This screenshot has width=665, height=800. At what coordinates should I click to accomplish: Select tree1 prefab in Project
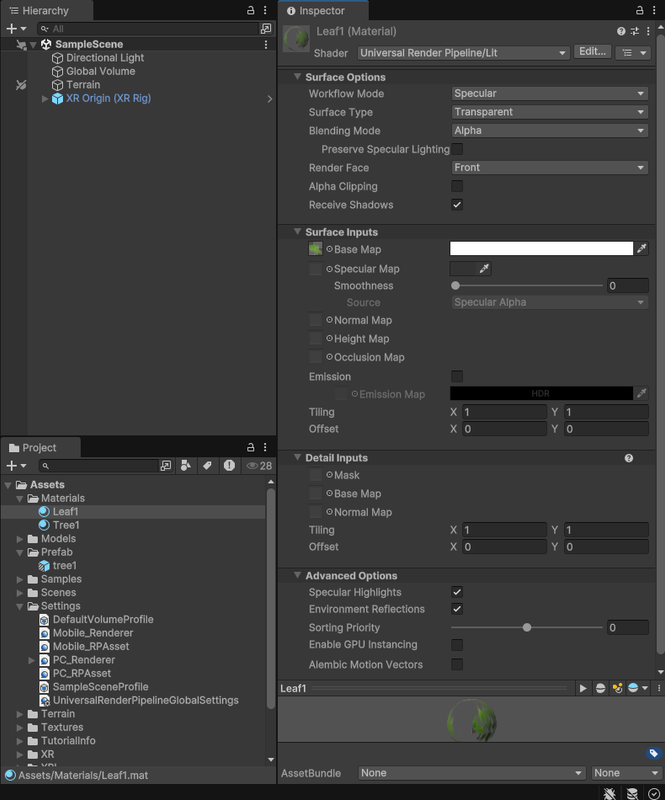tap(64, 566)
